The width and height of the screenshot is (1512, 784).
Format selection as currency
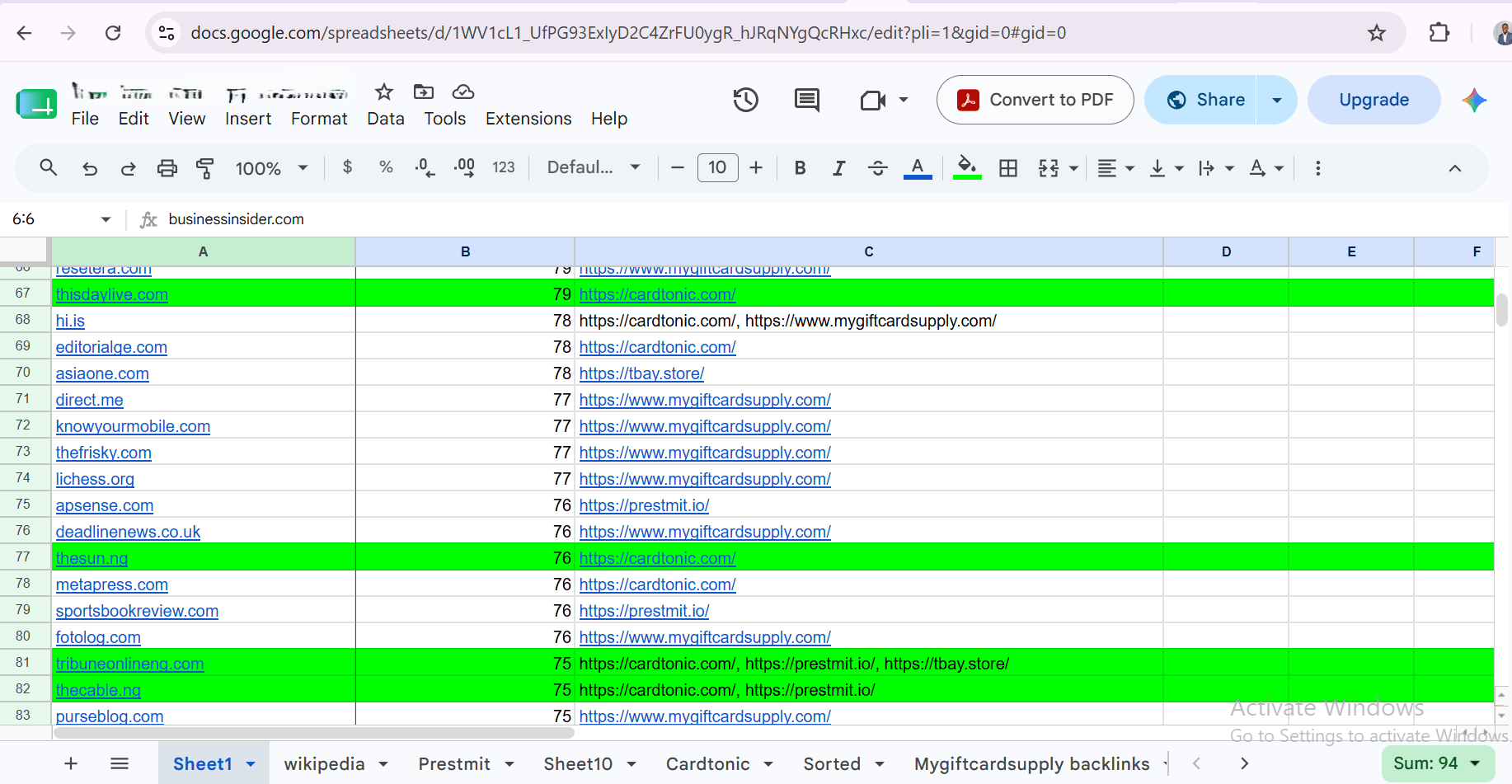(347, 167)
